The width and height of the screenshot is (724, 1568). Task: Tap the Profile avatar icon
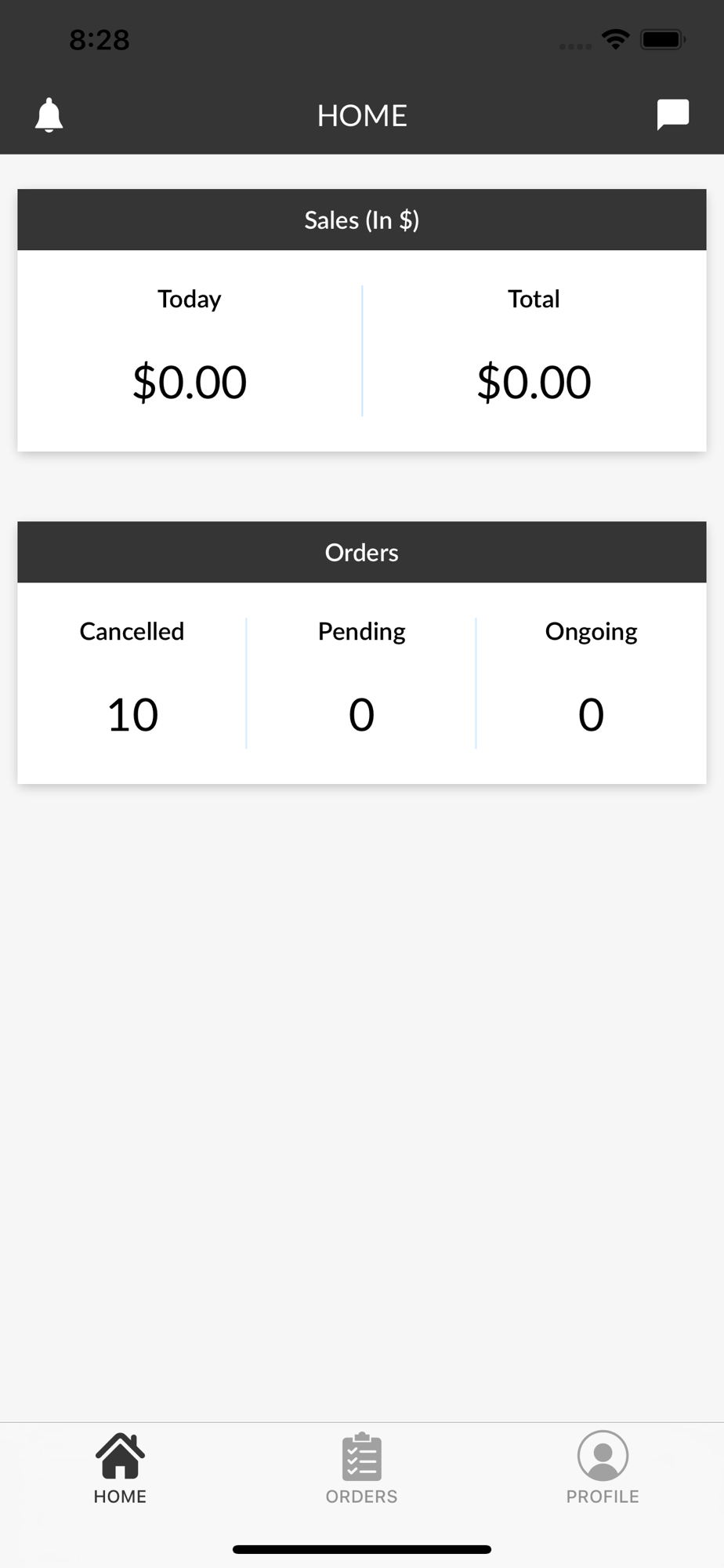coord(603,1456)
